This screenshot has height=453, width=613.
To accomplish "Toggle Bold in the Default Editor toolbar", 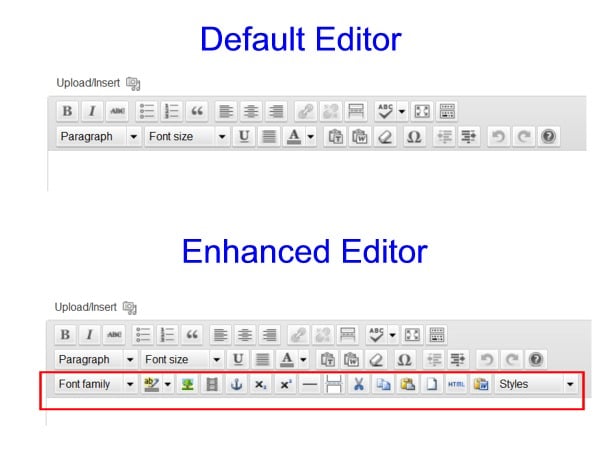I will 67,111.
